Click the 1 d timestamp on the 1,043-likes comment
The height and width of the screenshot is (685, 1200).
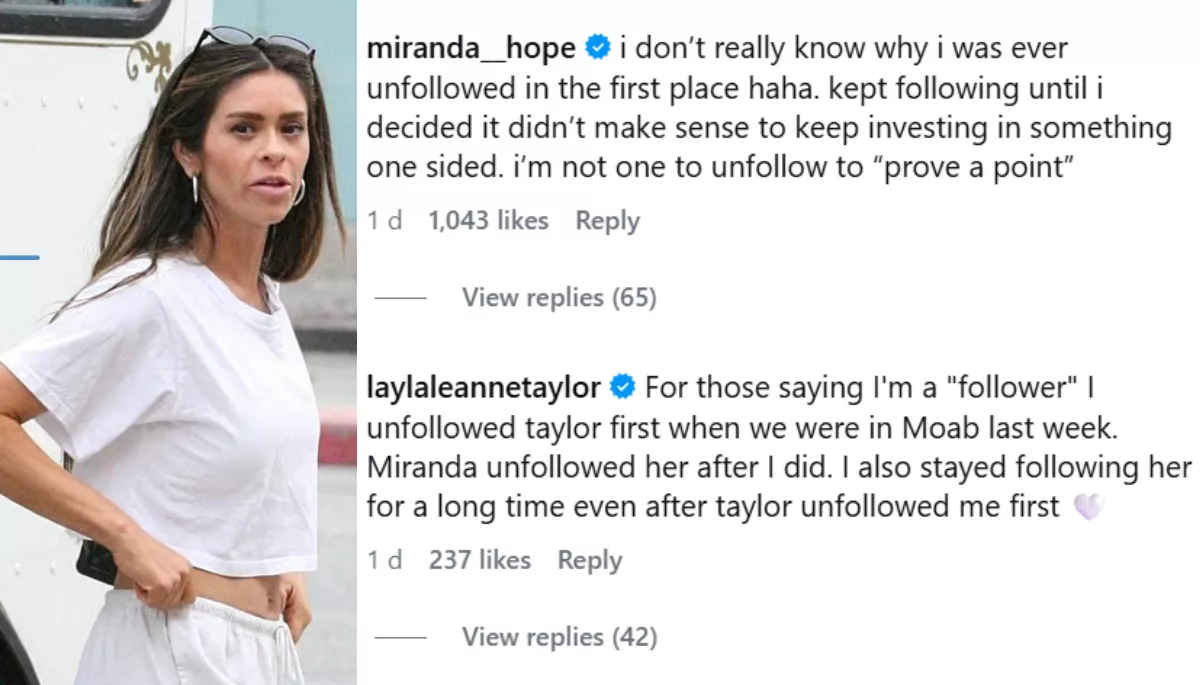click(385, 220)
